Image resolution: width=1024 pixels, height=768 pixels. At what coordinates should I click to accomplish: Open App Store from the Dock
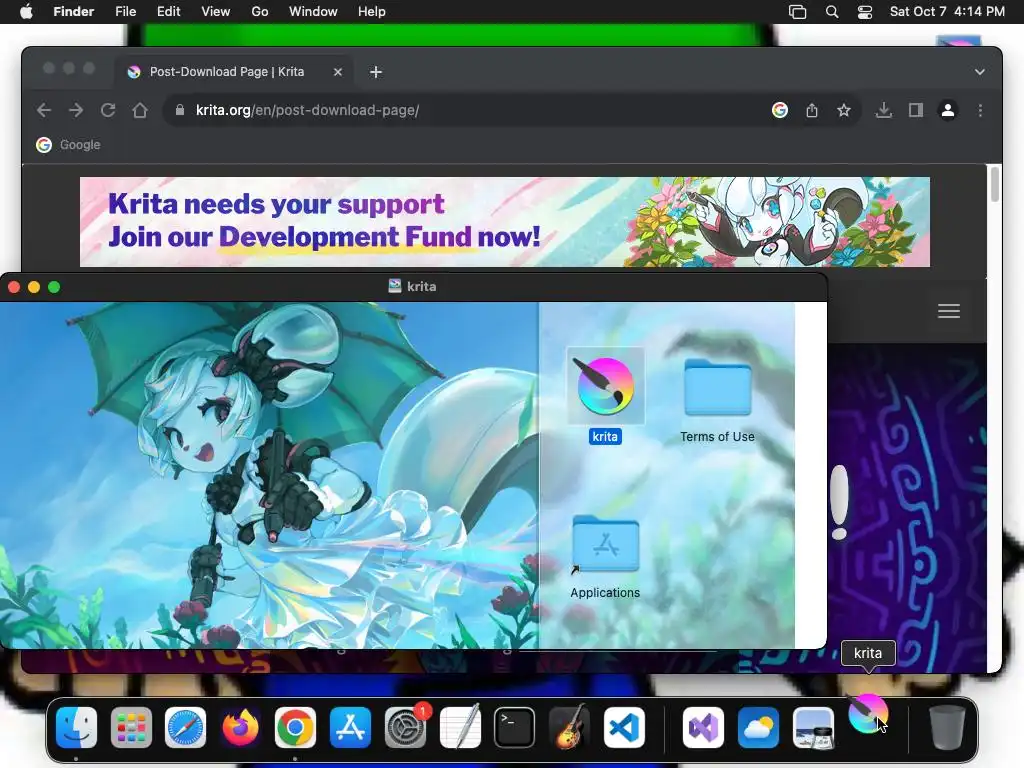click(x=351, y=727)
